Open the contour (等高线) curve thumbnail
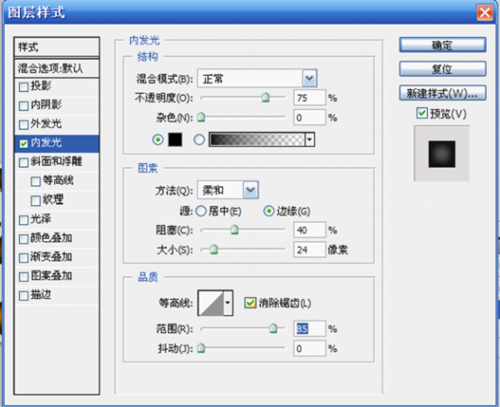 [211, 303]
